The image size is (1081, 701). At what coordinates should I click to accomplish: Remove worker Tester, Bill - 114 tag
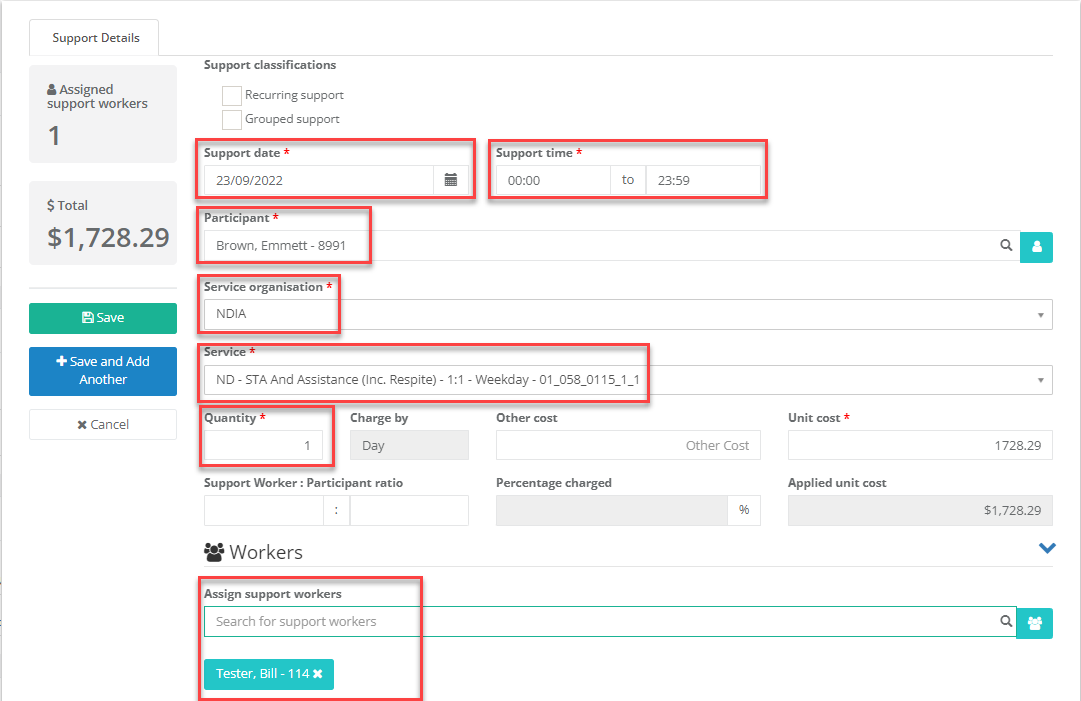tap(318, 674)
